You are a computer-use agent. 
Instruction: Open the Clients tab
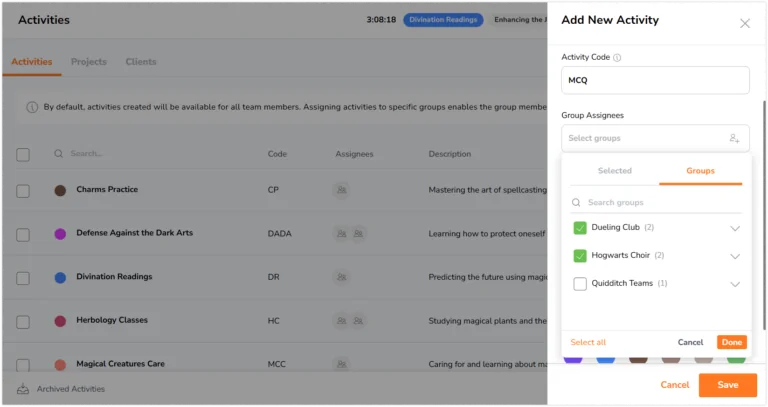pos(141,62)
